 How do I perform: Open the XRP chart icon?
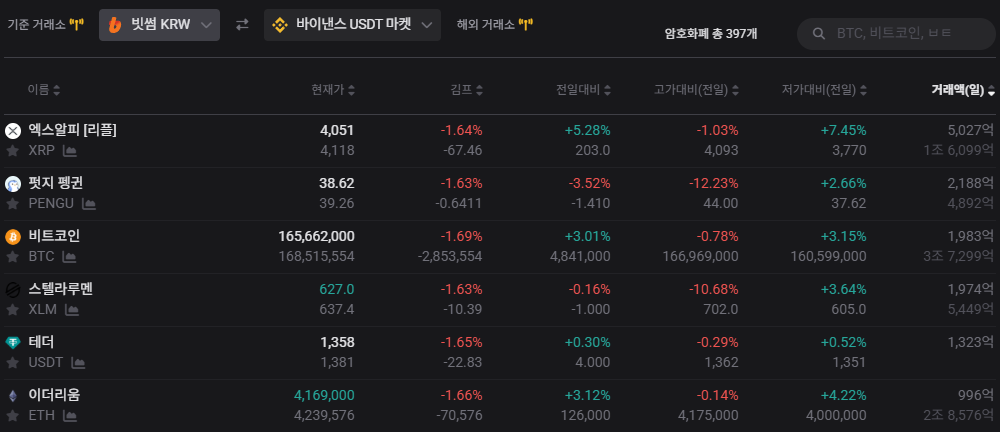coord(70,151)
